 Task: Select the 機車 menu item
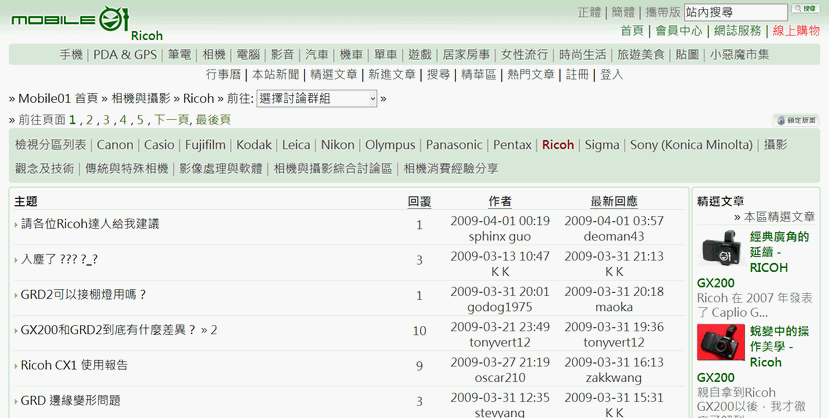point(351,54)
